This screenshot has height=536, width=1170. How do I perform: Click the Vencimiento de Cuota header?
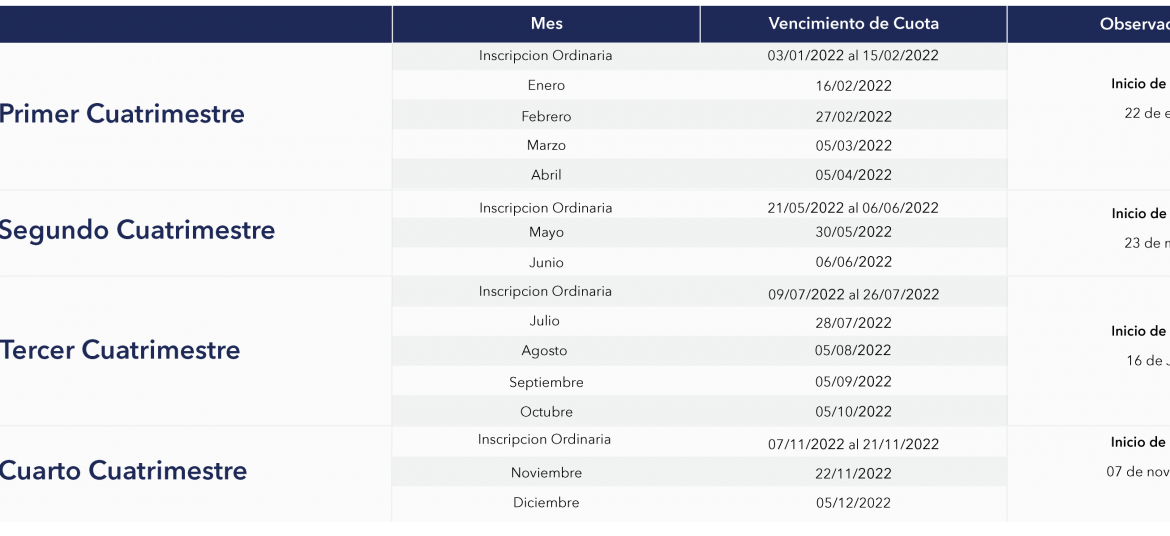tap(854, 24)
